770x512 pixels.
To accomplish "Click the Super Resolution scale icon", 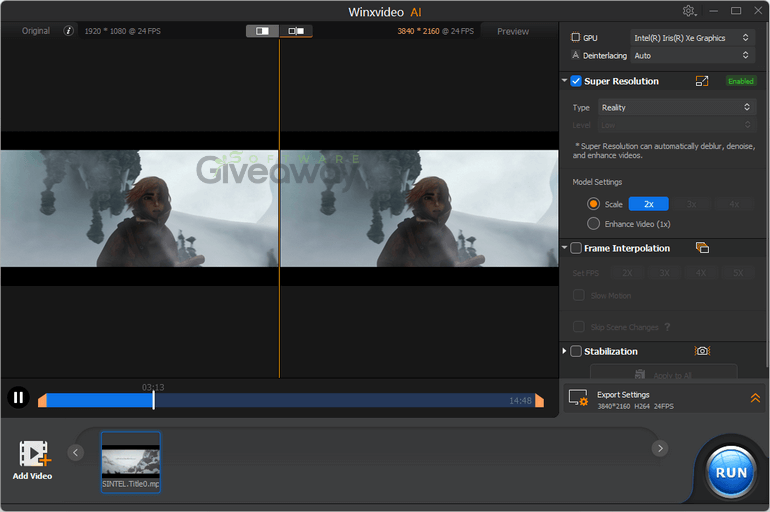I will pyautogui.click(x=702, y=81).
